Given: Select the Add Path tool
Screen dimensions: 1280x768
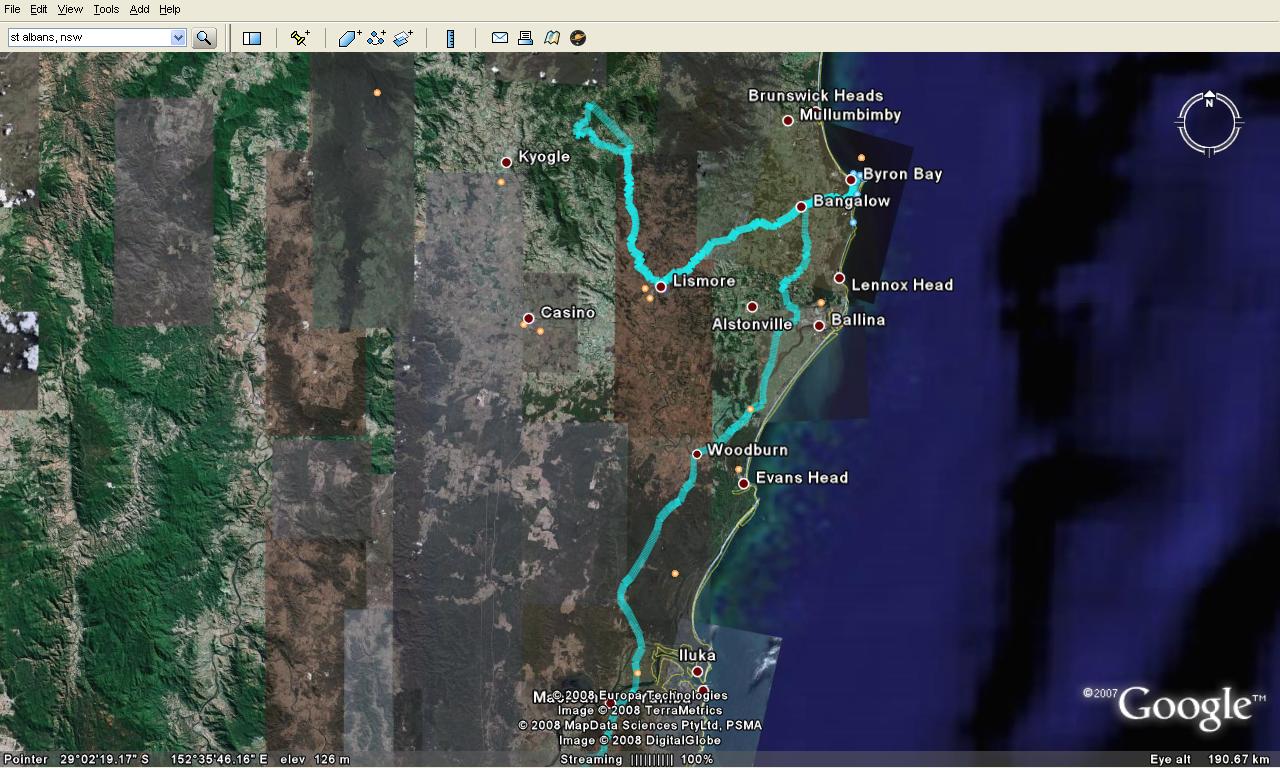Looking at the screenshot, I should point(376,38).
